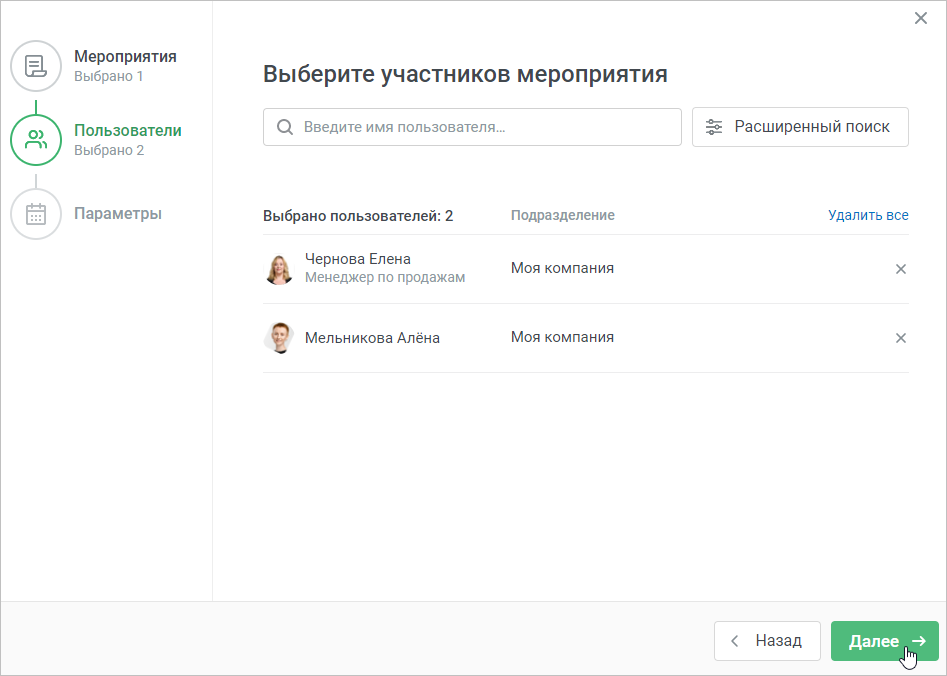Click Мельникова Алёна's avatar photo
This screenshot has width=947, height=676.
pos(279,338)
